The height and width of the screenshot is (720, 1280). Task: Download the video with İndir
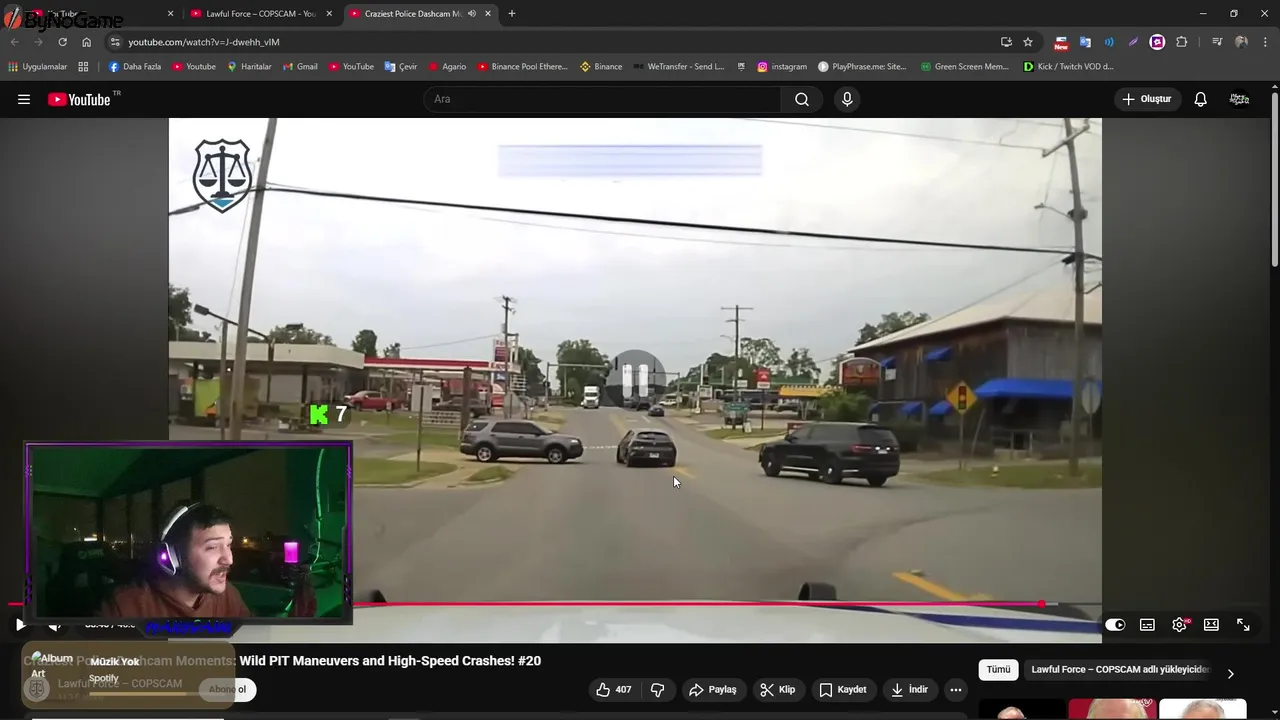point(909,689)
